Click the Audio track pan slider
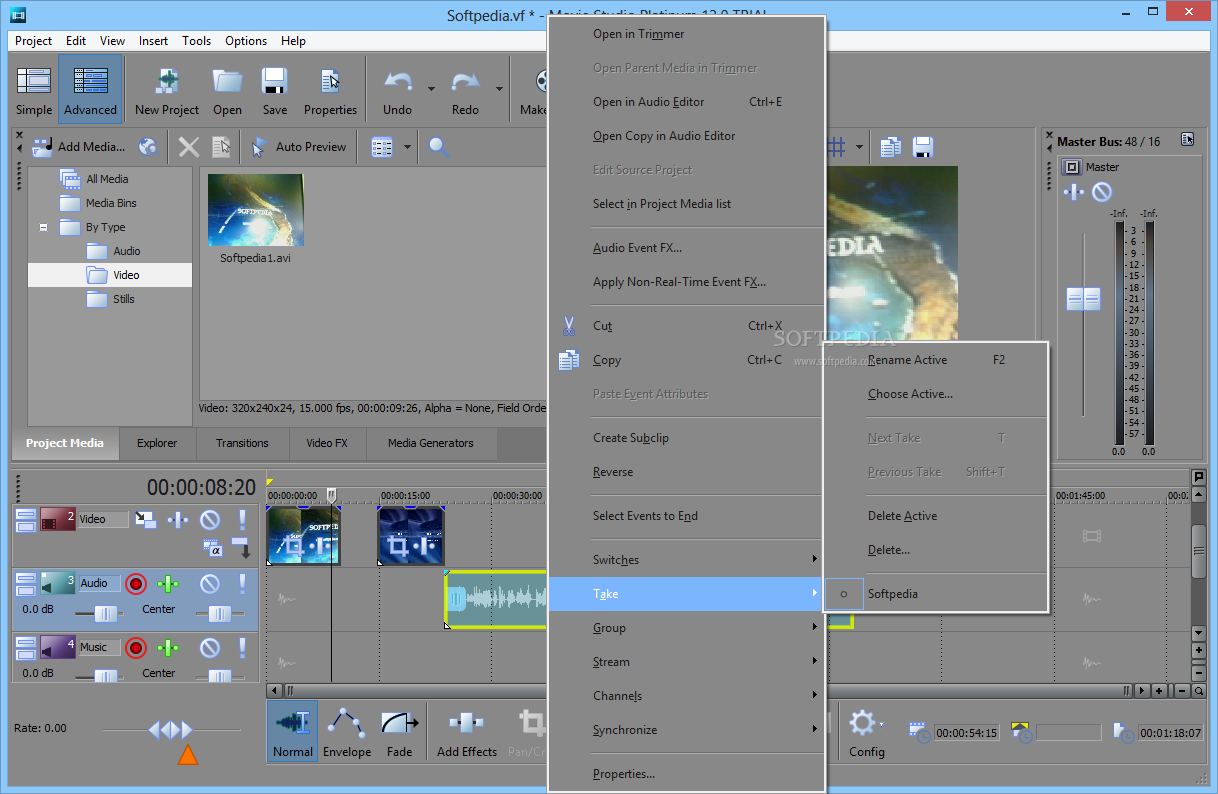 click(x=219, y=613)
